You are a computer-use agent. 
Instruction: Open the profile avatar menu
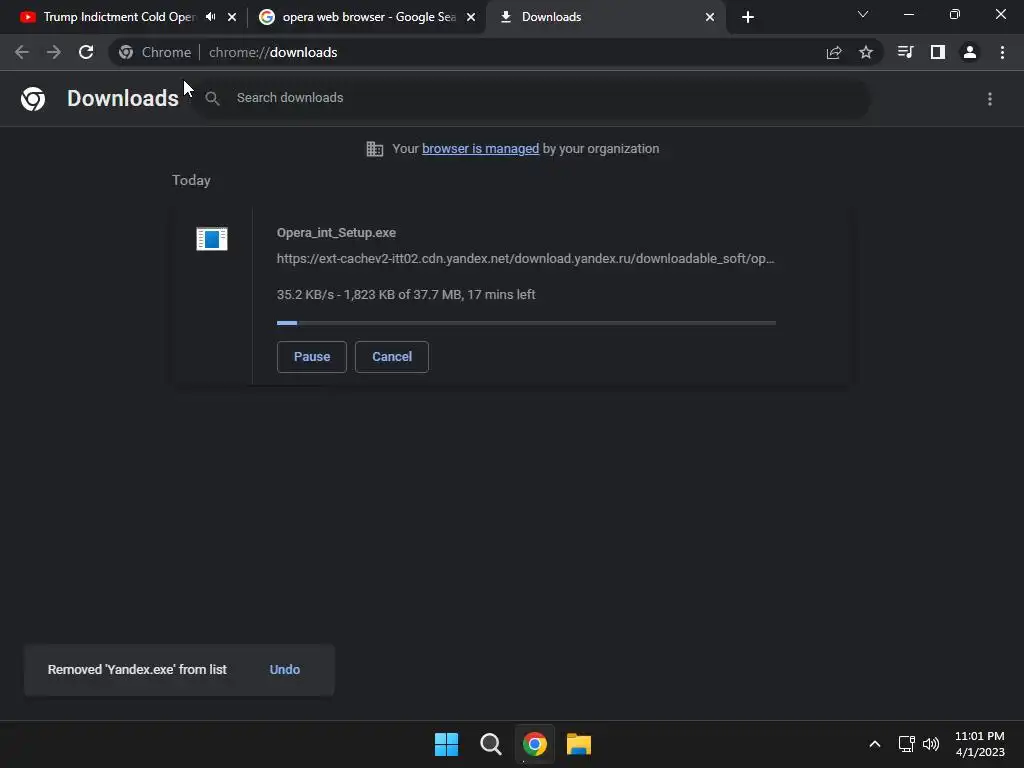pyautogui.click(x=970, y=52)
